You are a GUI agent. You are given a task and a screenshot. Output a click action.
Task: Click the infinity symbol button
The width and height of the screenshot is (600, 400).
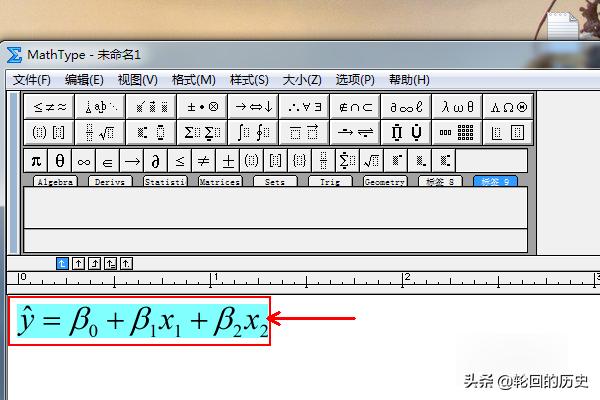click(84, 160)
